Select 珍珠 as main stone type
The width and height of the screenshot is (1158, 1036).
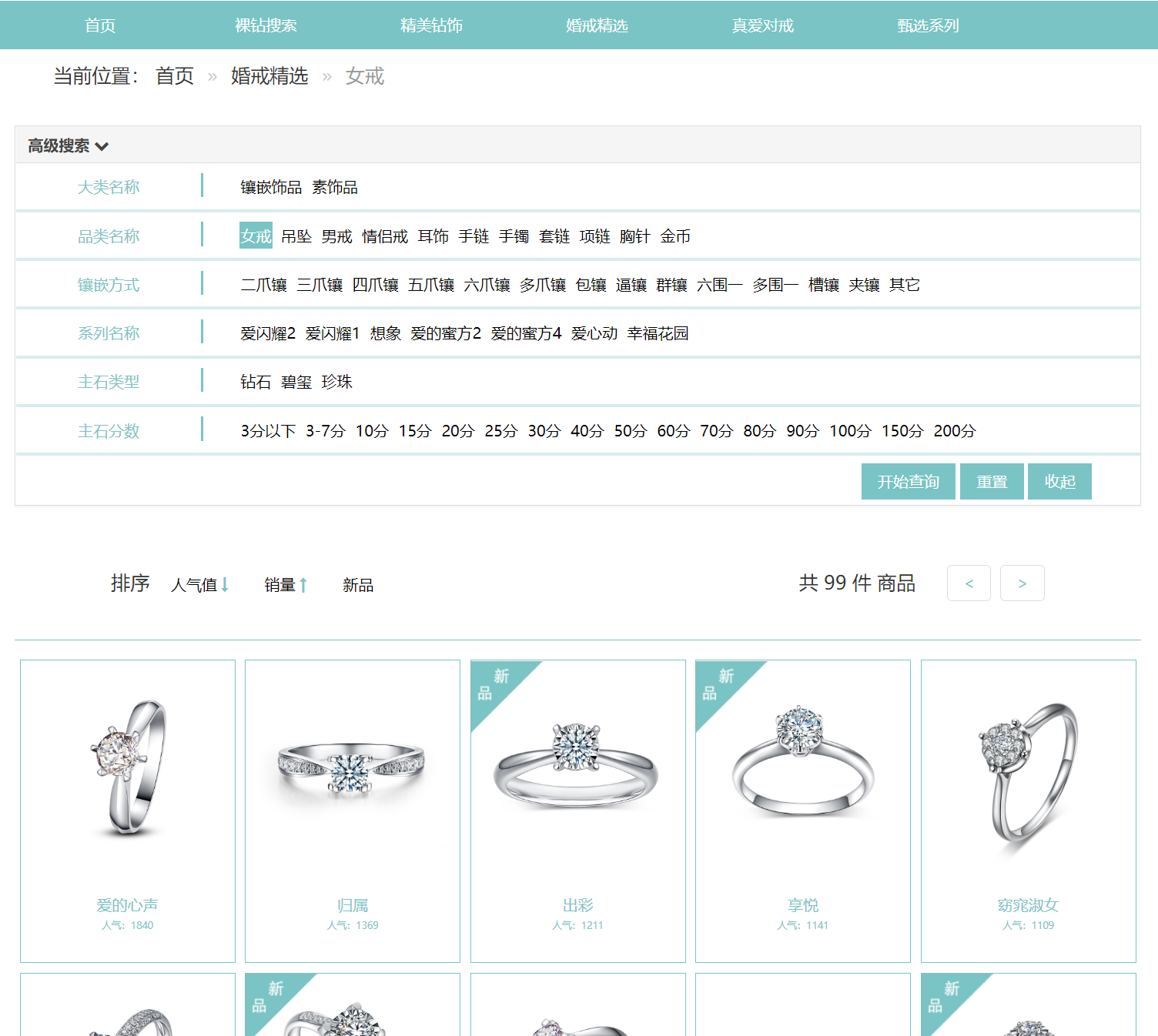tap(336, 382)
